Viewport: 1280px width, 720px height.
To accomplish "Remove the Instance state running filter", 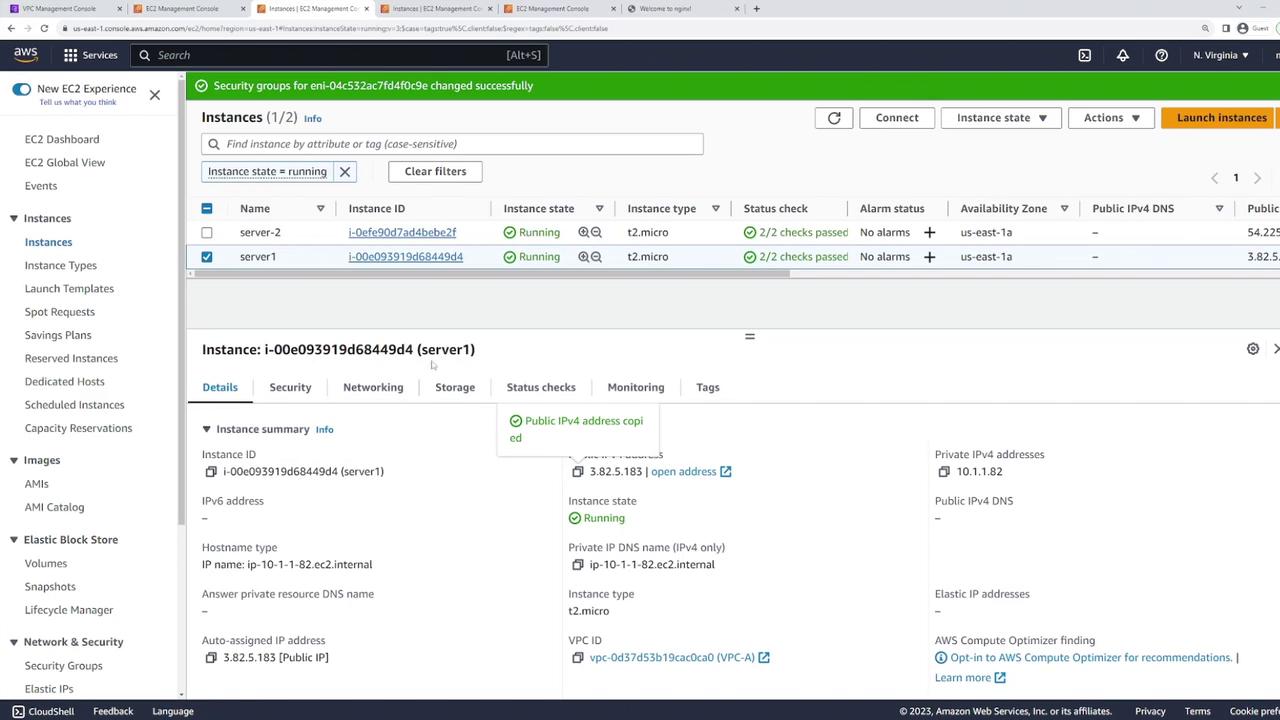I will pos(345,172).
